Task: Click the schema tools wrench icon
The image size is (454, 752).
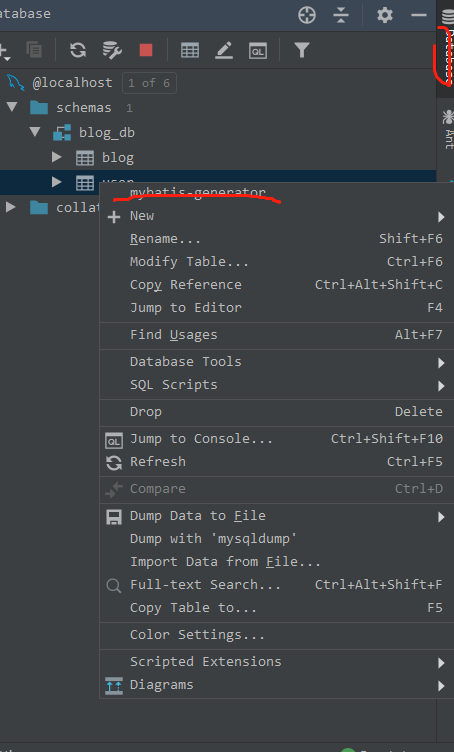Action: click(x=112, y=50)
